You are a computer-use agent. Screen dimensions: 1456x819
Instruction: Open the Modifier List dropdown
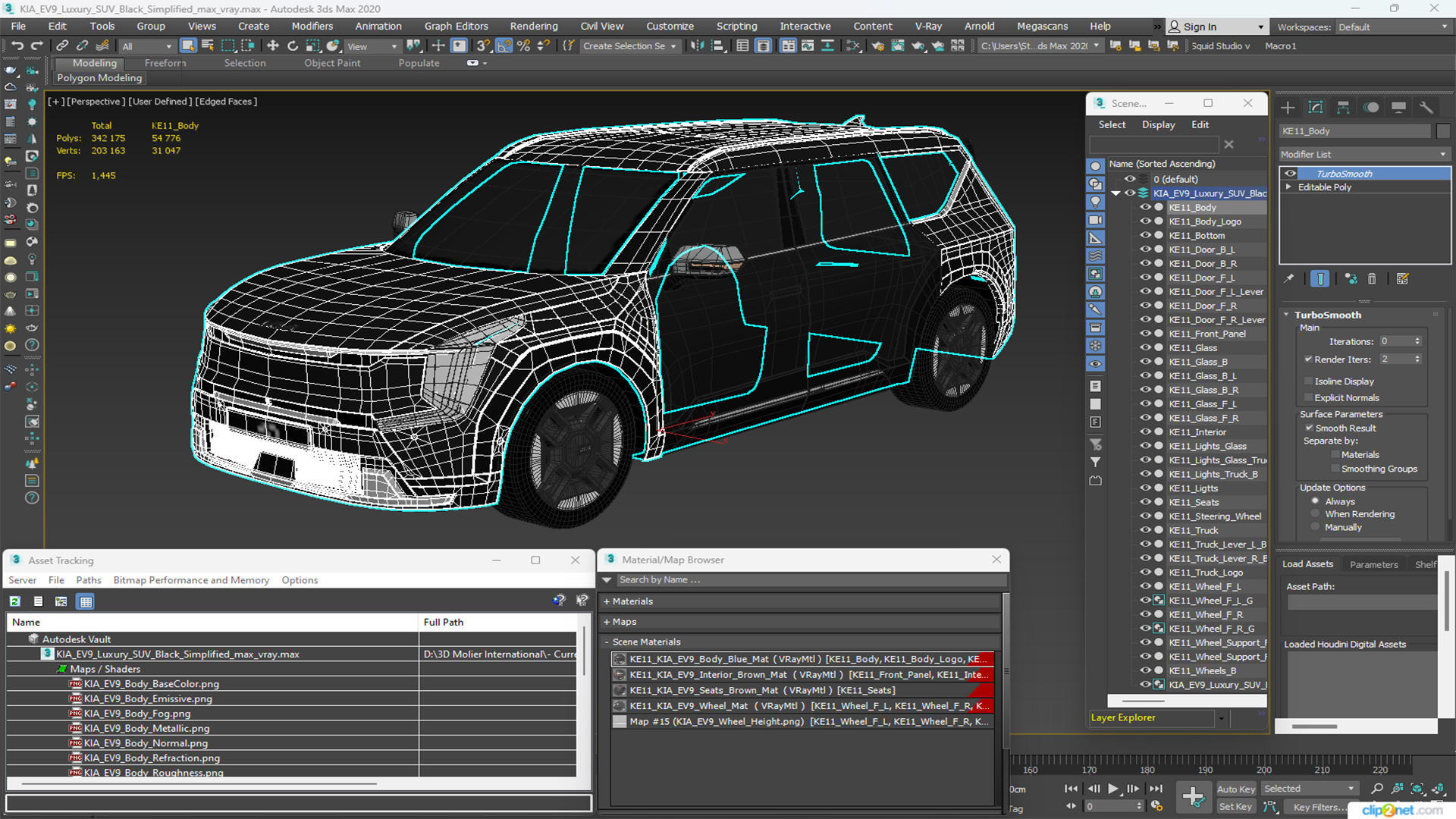click(1363, 155)
